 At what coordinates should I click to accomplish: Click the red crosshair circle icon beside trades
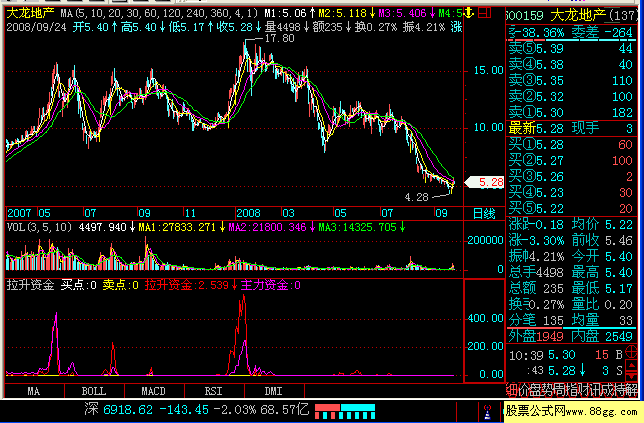click(631, 352)
